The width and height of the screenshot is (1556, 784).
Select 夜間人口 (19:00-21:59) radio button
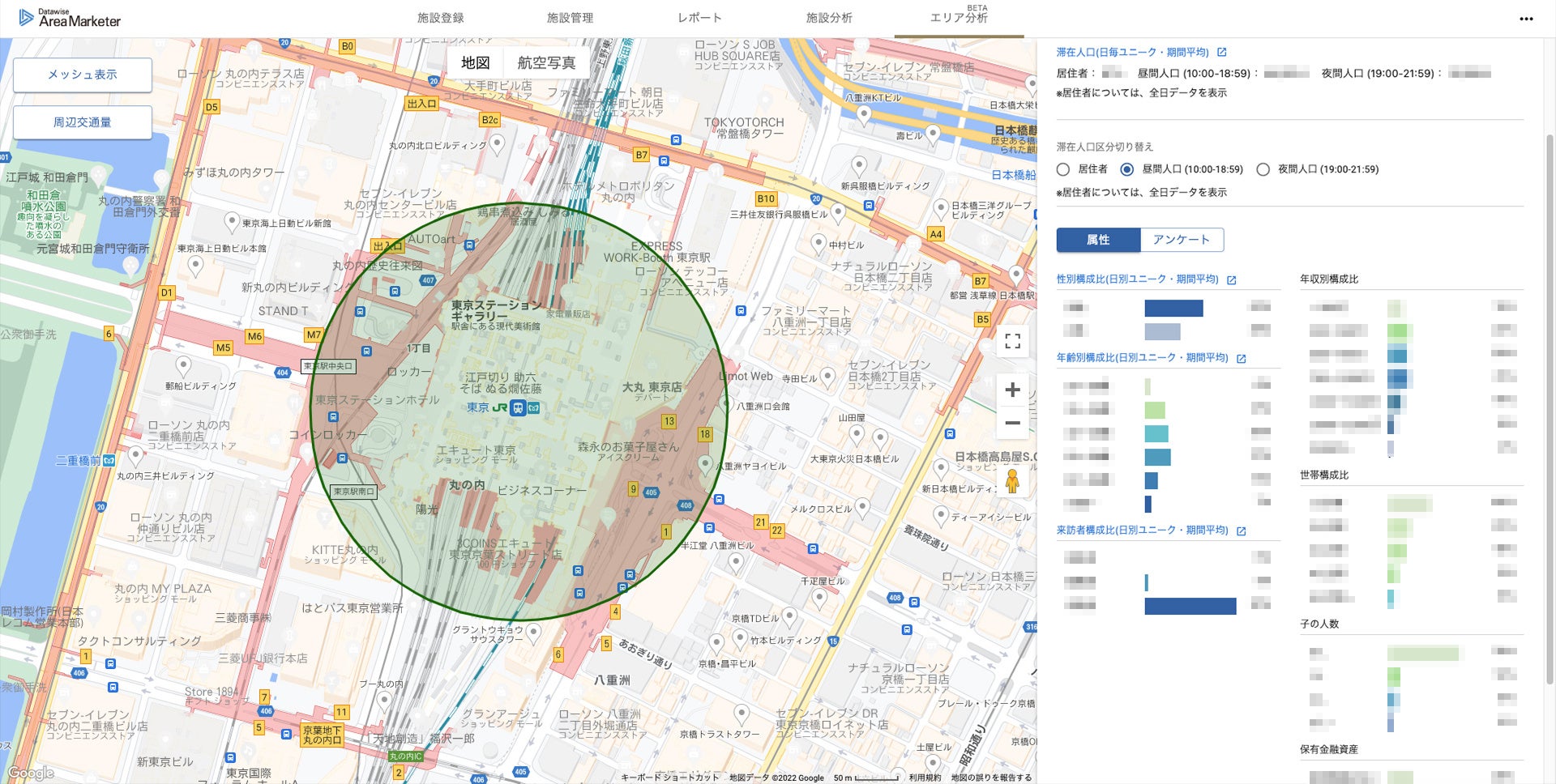(x=1263, y=169)
